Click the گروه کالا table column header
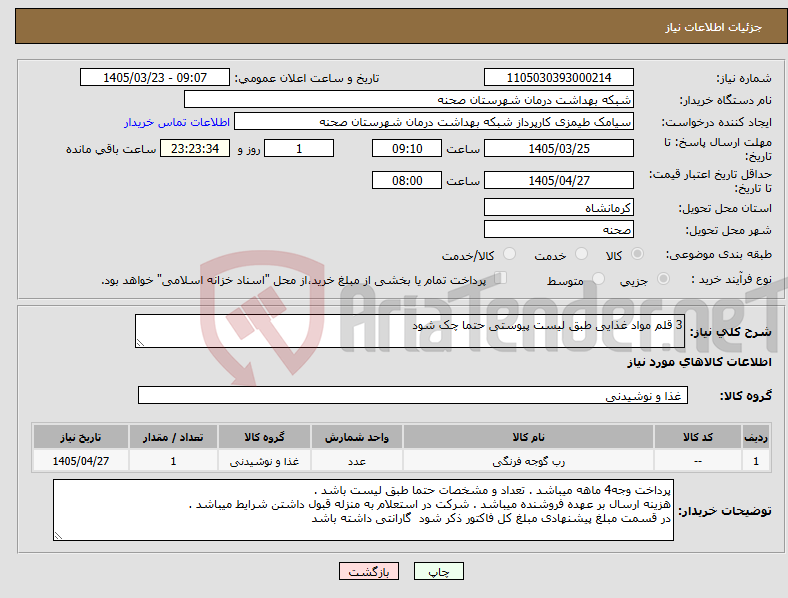The height and width of the screenshot is (598, 788). [264, 437]
